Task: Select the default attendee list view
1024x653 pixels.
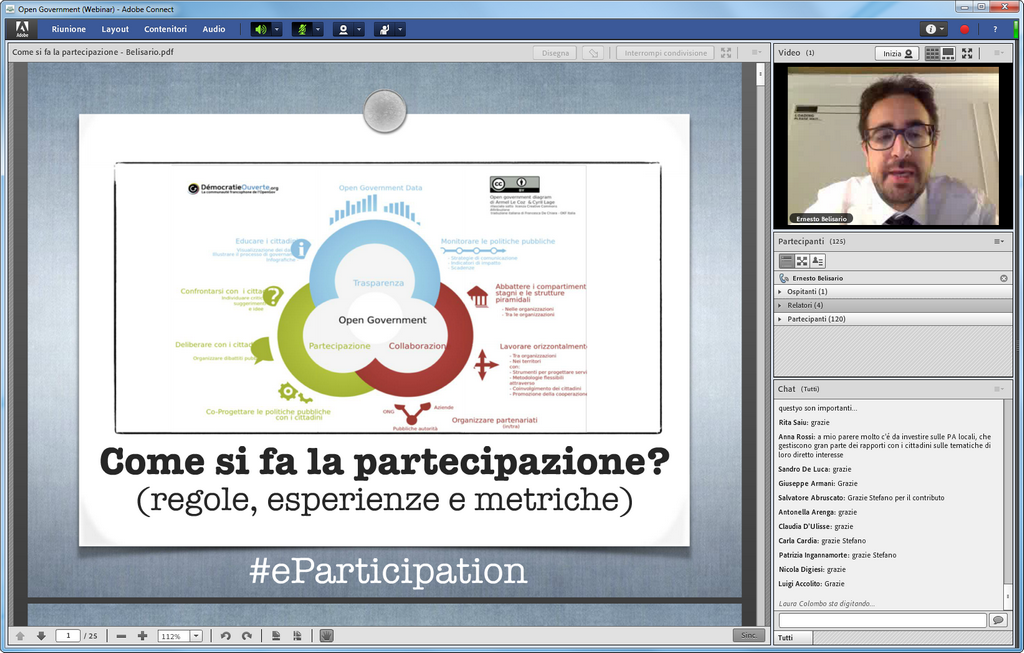Action: click(786, 261)
